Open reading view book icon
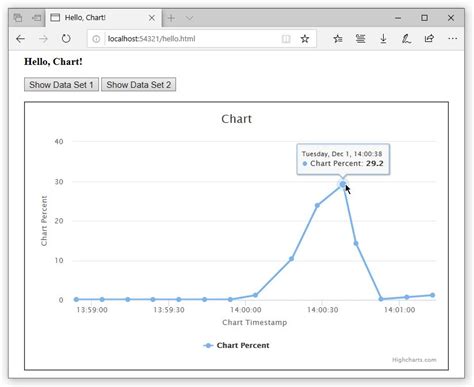 (x=286, y=39)
